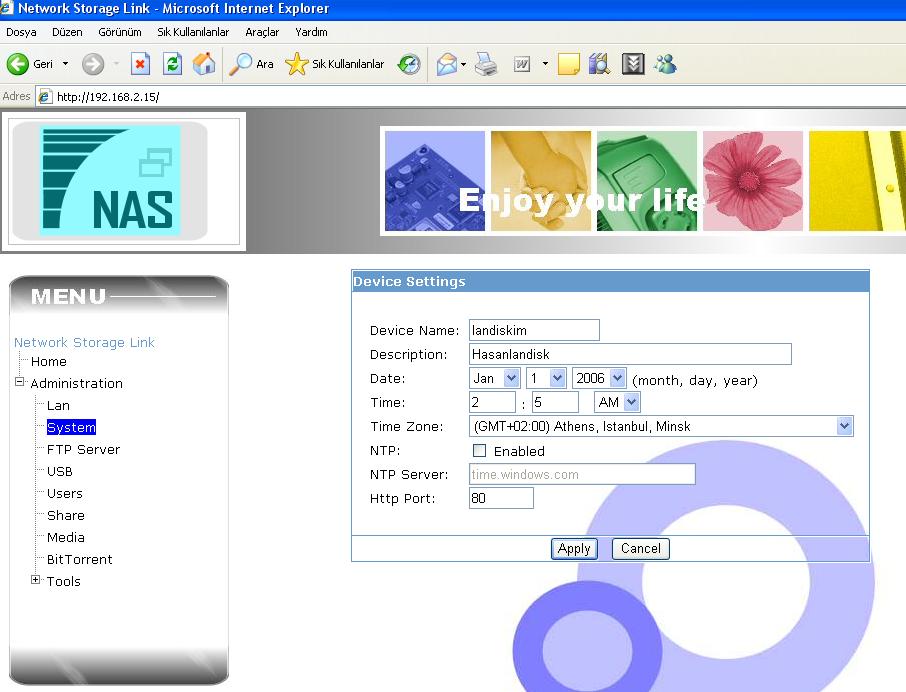The width and height of the screenshot is (906, 692).
Task: Click the NTP Server field time.windows.com
Action: [x=582, y=474]
